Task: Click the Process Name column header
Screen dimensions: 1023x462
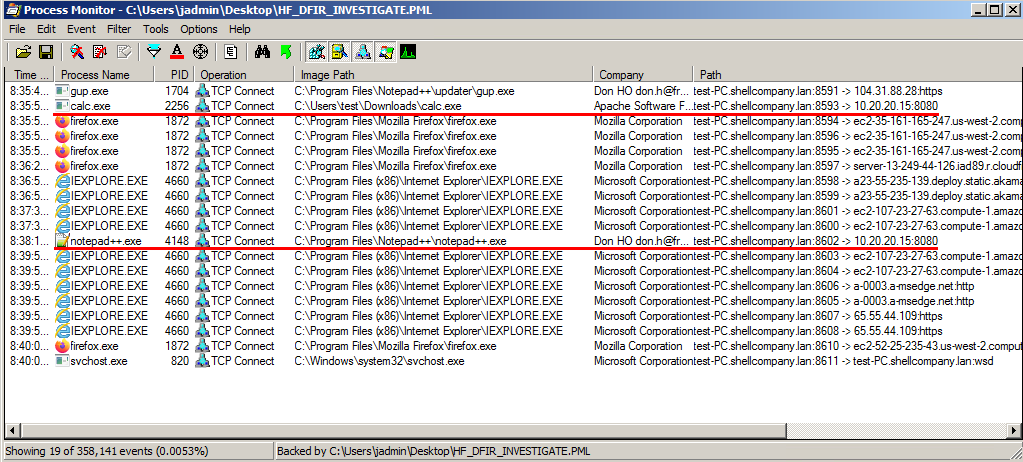Action: pos(95,75)
